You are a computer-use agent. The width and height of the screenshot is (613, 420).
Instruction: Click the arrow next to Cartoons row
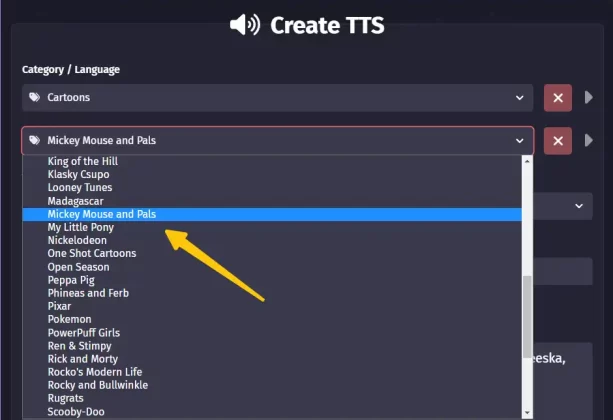(x=588, y=97)
